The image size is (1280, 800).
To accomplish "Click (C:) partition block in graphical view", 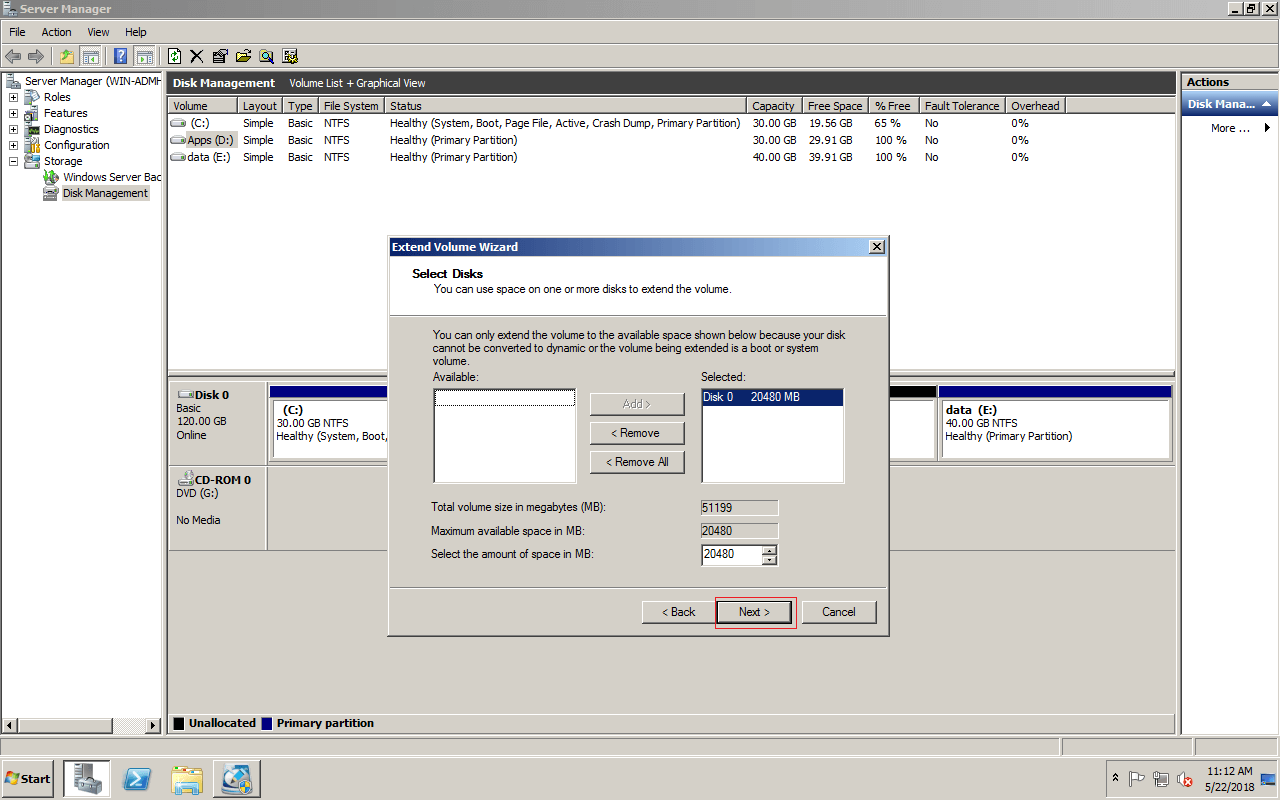I will click(330, 428).
